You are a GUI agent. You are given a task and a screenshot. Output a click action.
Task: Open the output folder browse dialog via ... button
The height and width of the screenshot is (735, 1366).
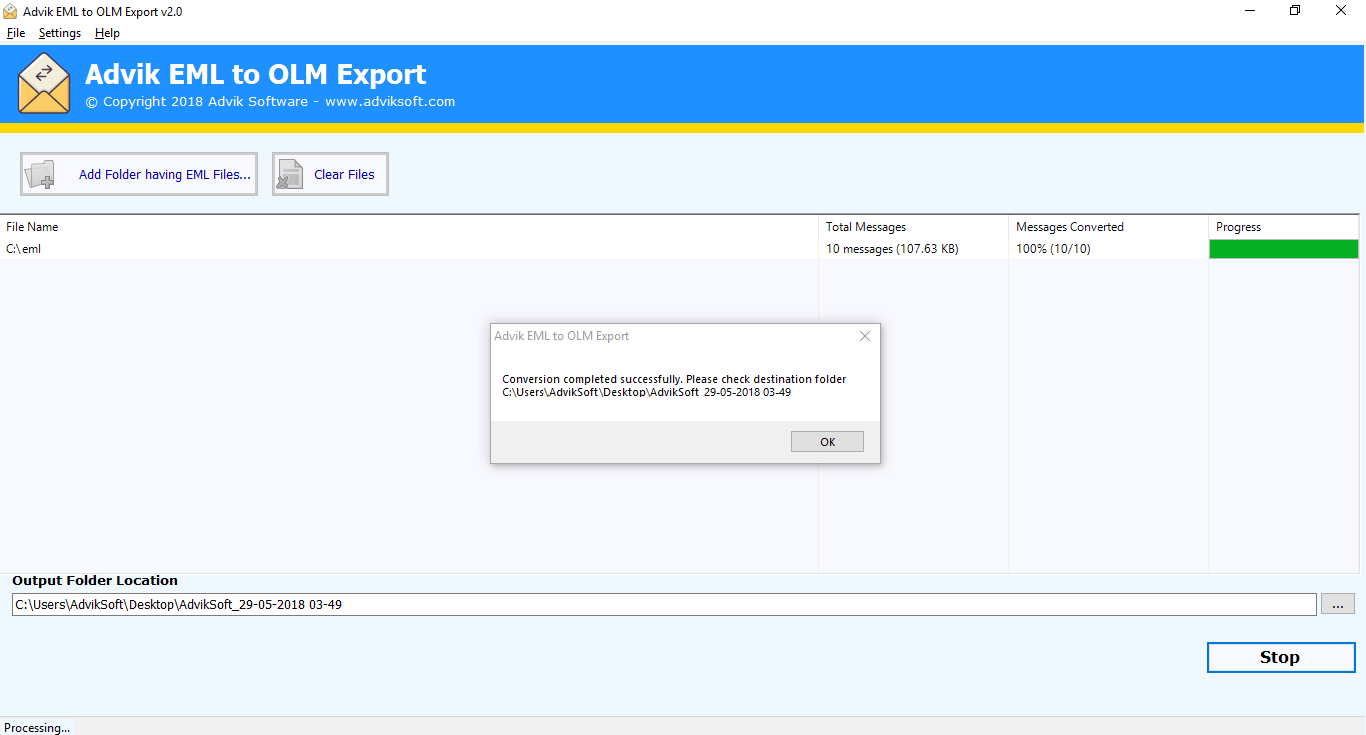1337,603
